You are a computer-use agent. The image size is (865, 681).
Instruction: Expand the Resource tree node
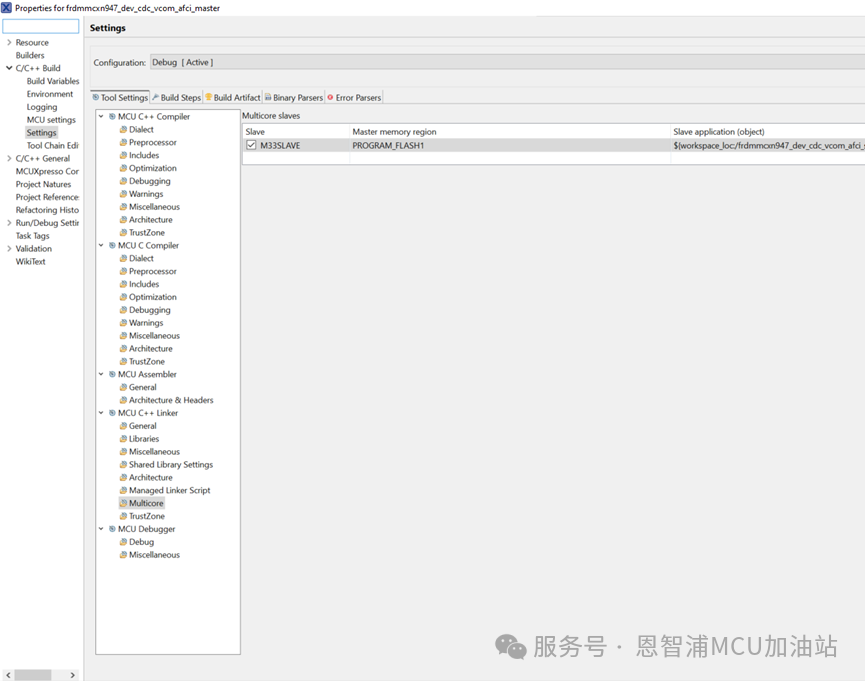[x=9, y=42]
